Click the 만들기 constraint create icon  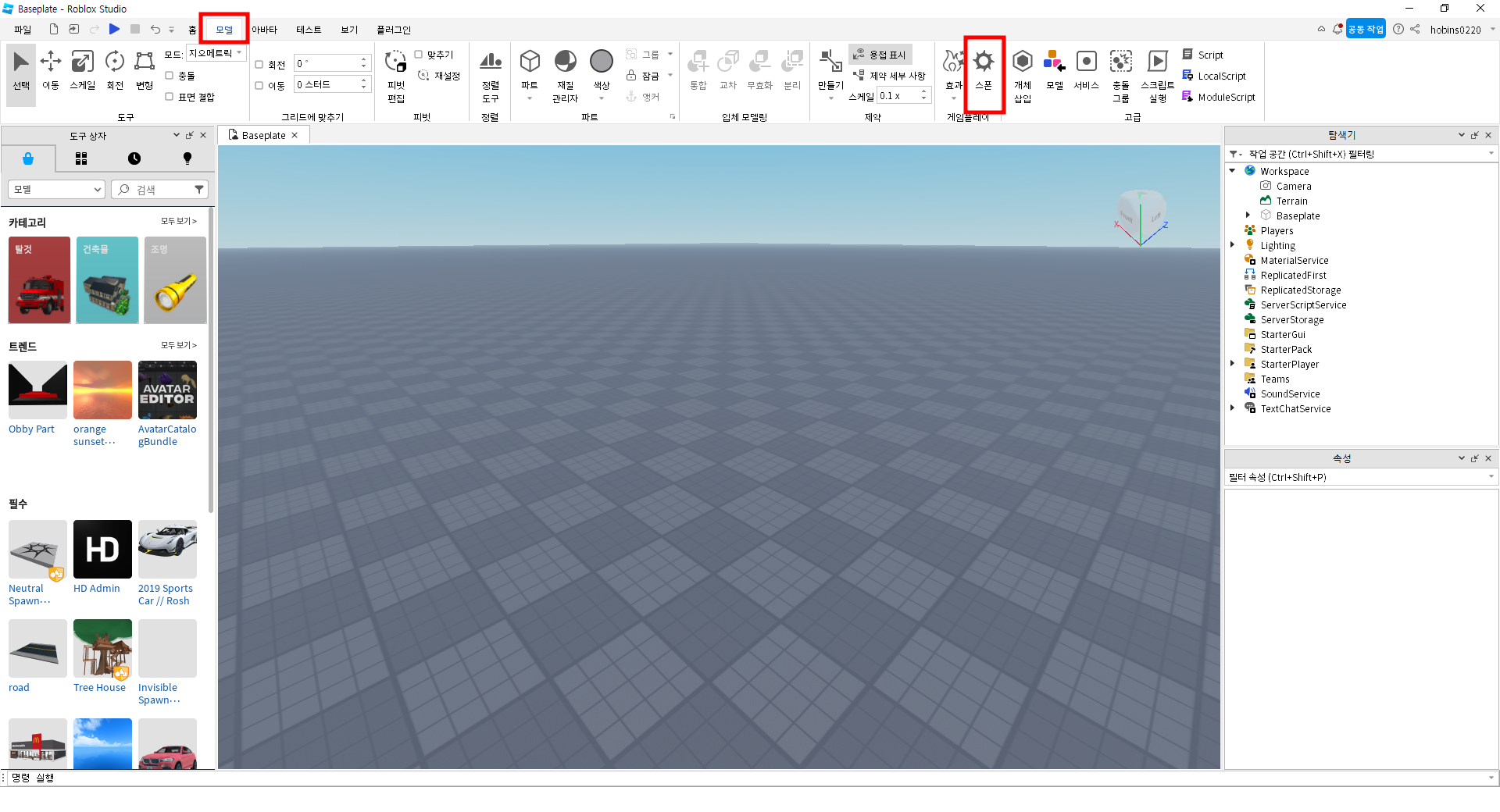click(830, 70)
